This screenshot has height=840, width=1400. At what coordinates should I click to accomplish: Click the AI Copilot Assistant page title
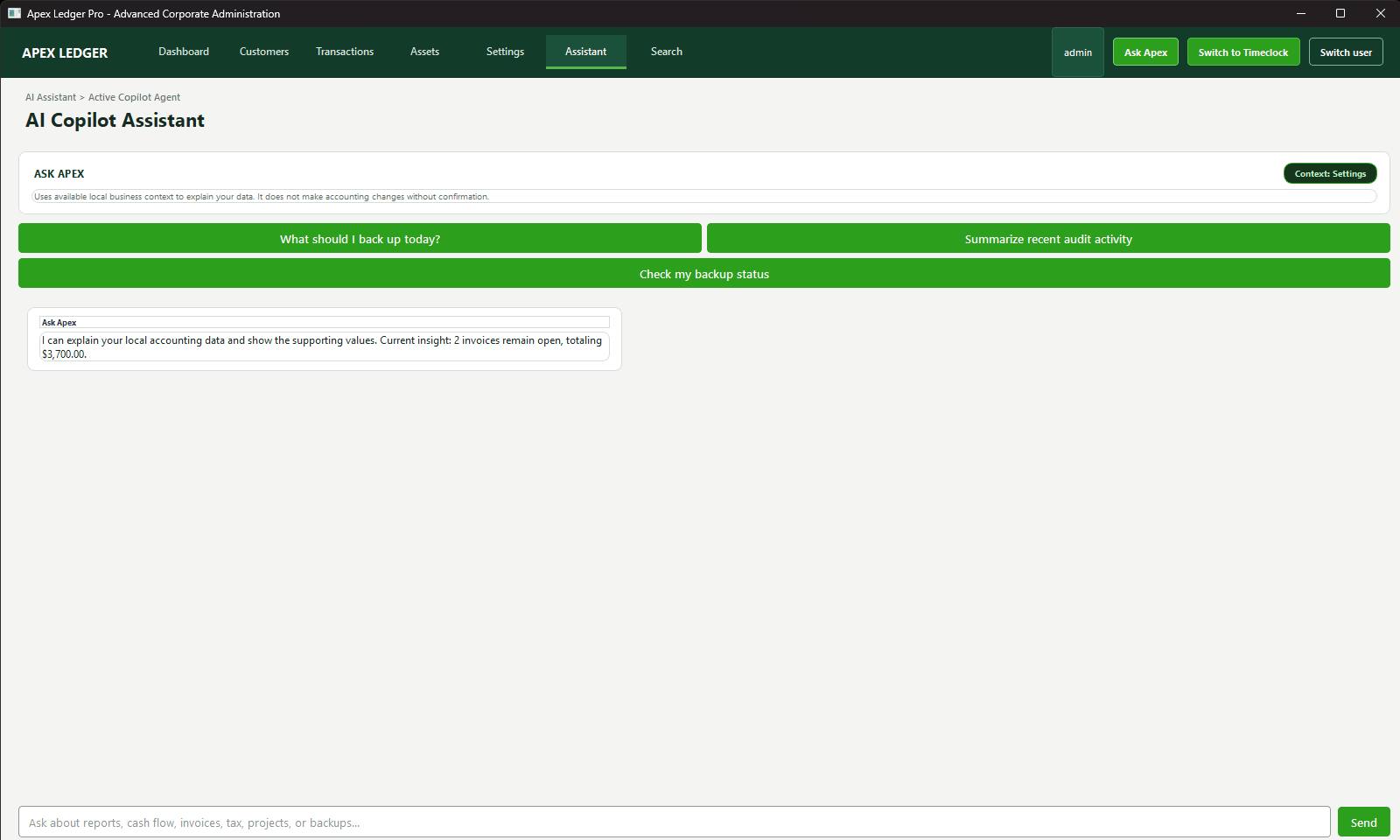point(115,121)
